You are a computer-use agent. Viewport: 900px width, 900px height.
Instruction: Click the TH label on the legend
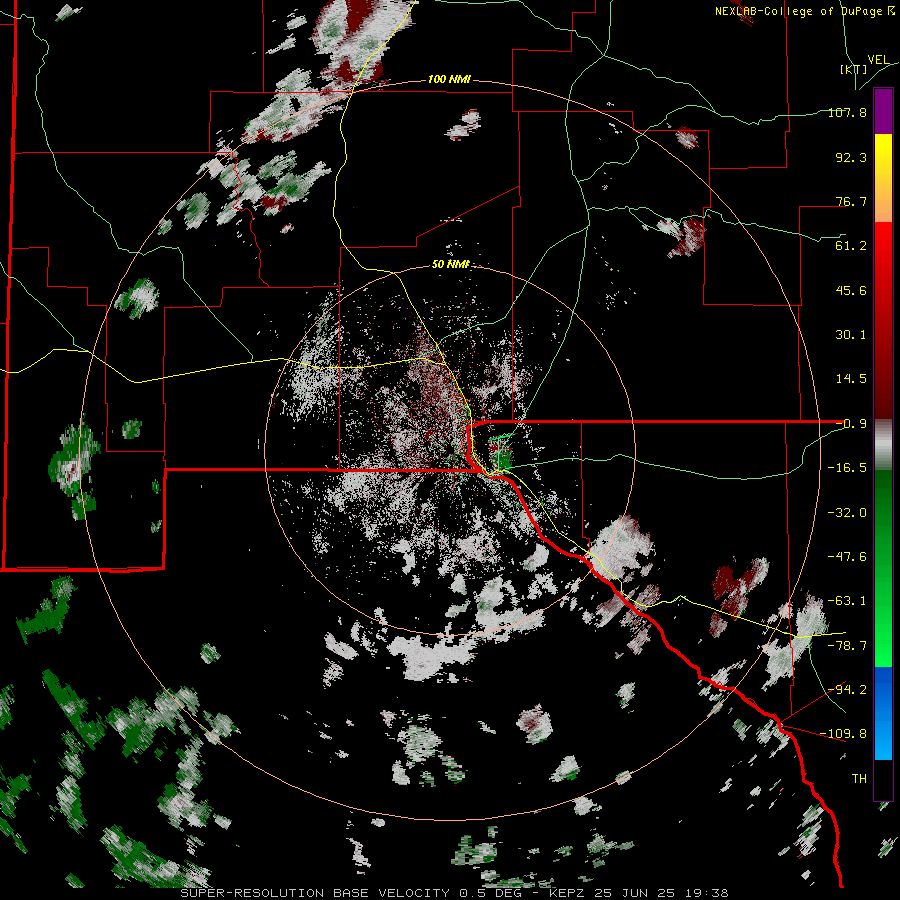tap(859, 779)
